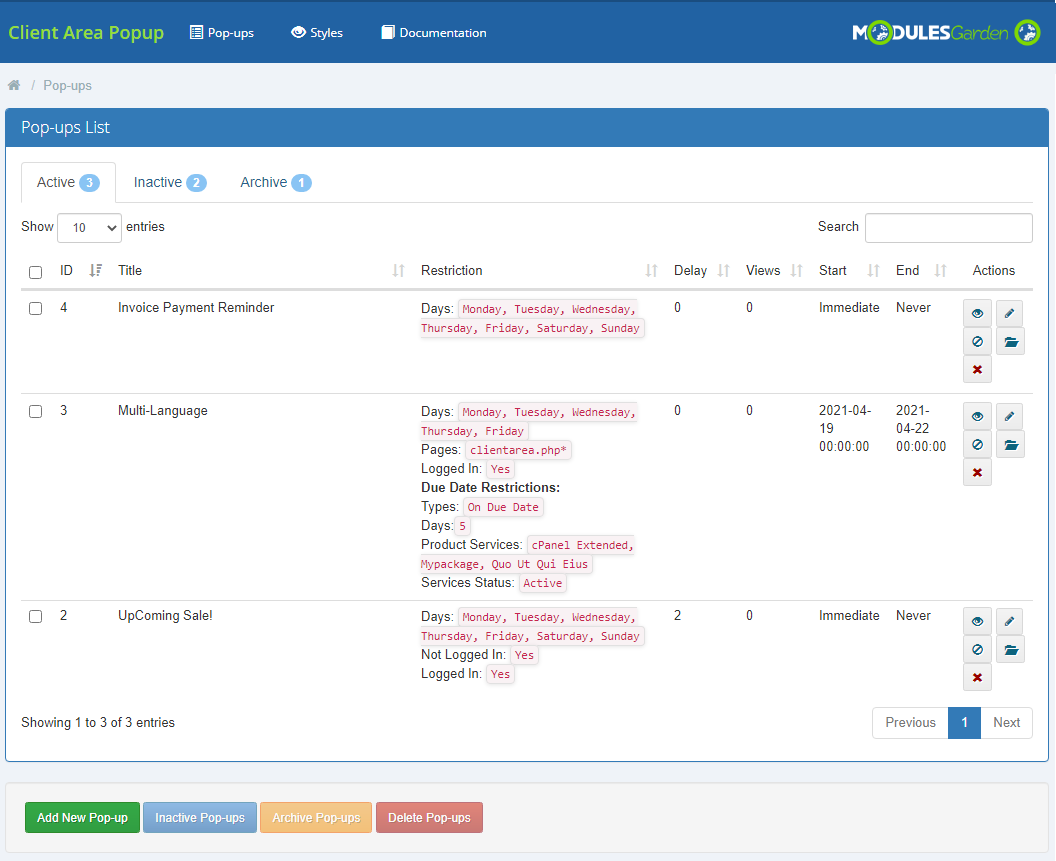This screenshot has height=861, width=1056.
Task: Check the Invoice Payment Reminder row checkbox
Action: [36, 309]
